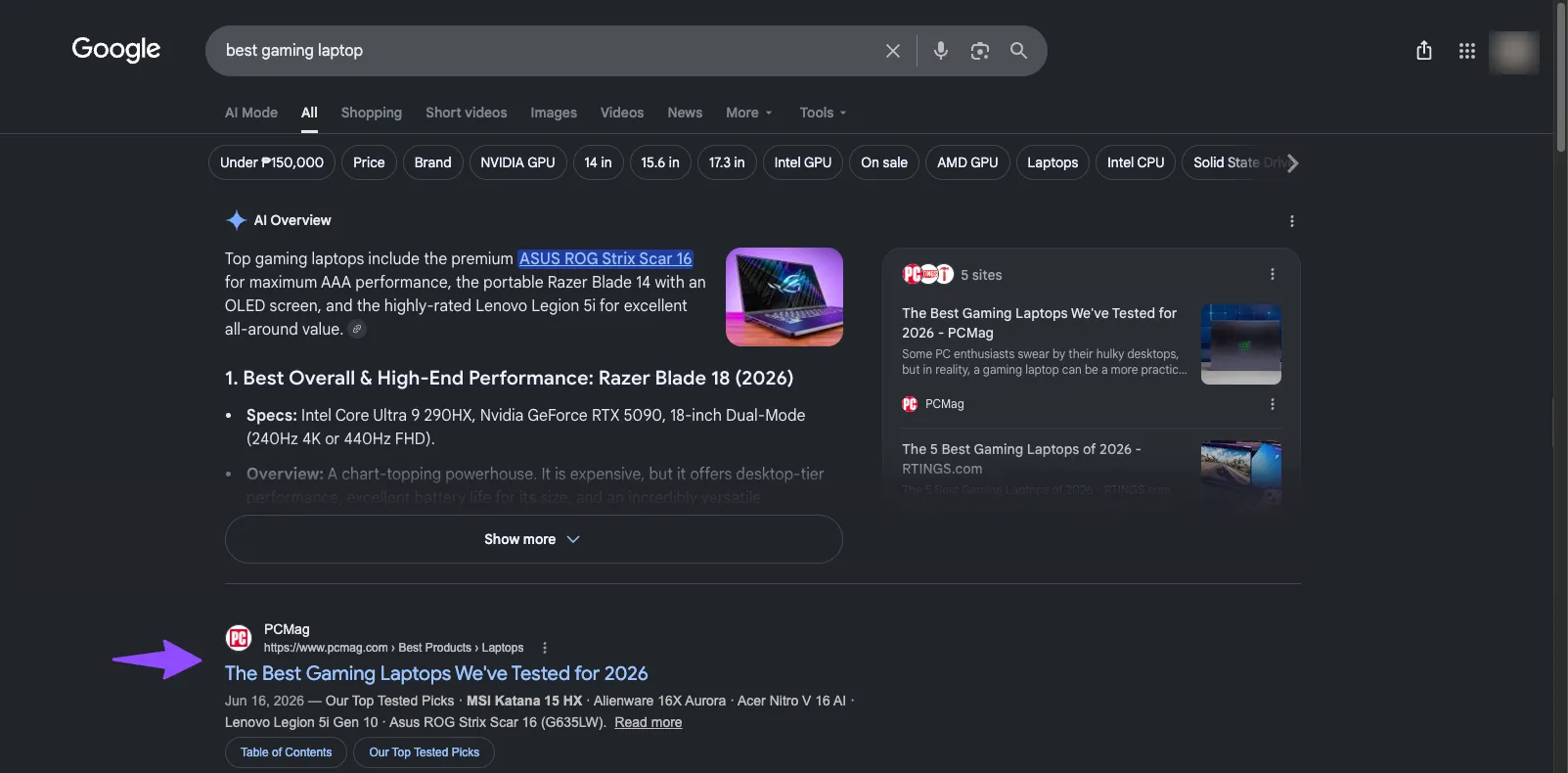Expand AI Overview with Show more
The width and height of the screenshot is (1568, 773).
tap(533, 539)
